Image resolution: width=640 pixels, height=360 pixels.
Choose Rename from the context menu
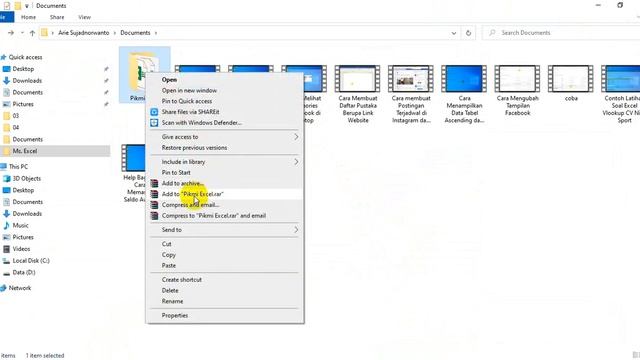coord(172,301)
